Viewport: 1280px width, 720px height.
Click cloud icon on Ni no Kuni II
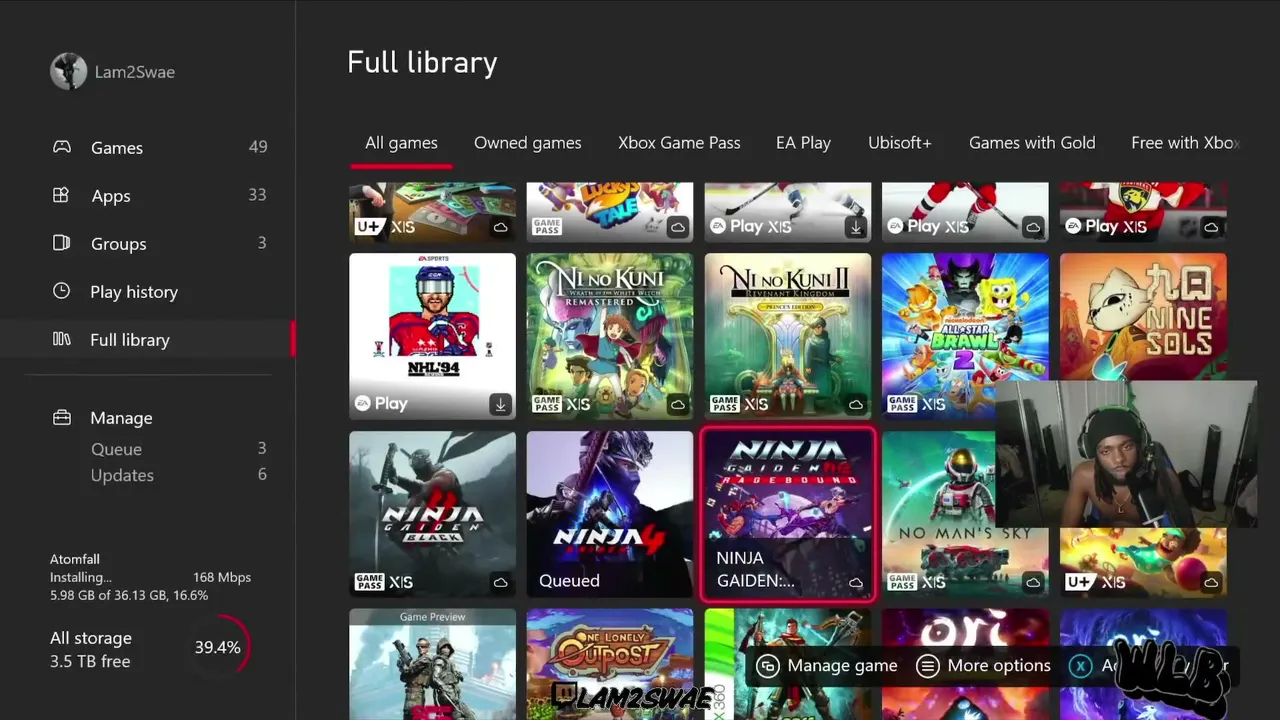coord(855,404)
